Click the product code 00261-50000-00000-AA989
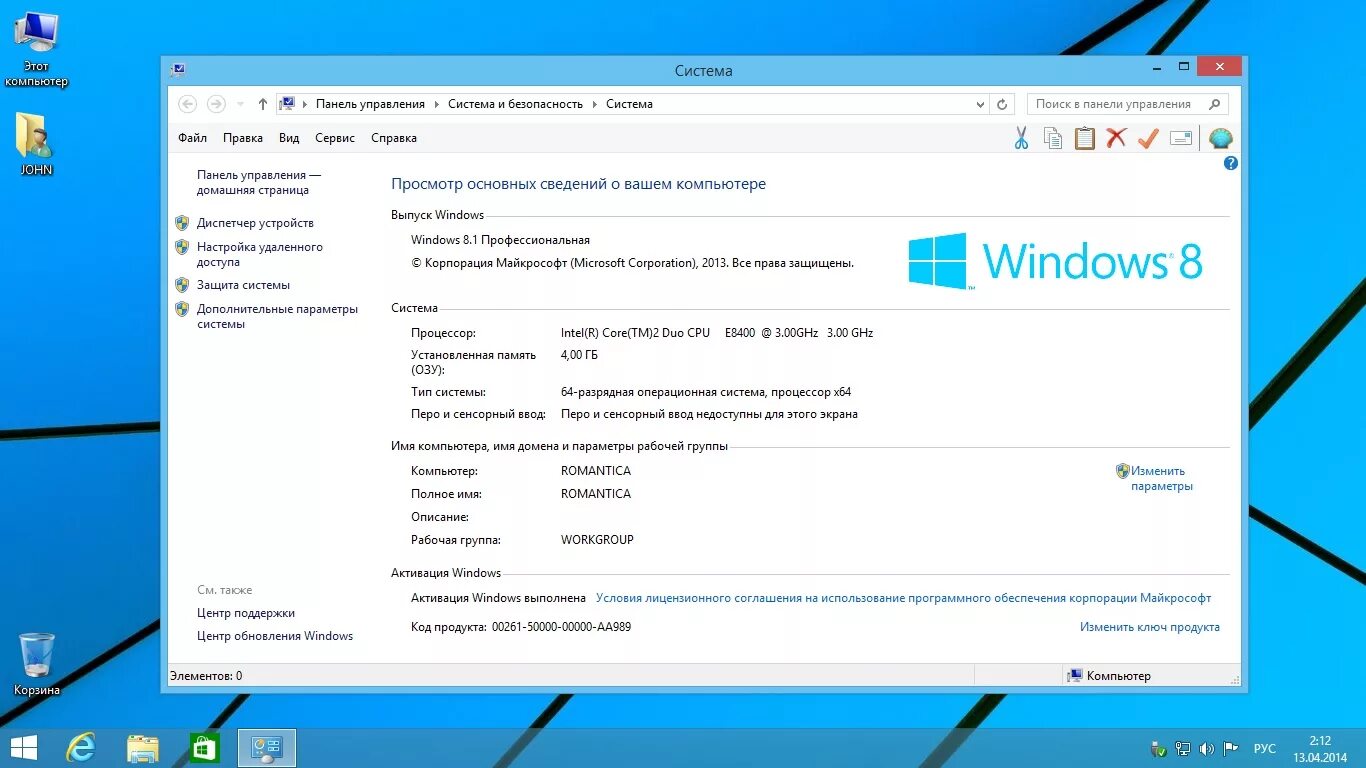The width and height of the screenshot is (1366, 768). pos(561,627)
